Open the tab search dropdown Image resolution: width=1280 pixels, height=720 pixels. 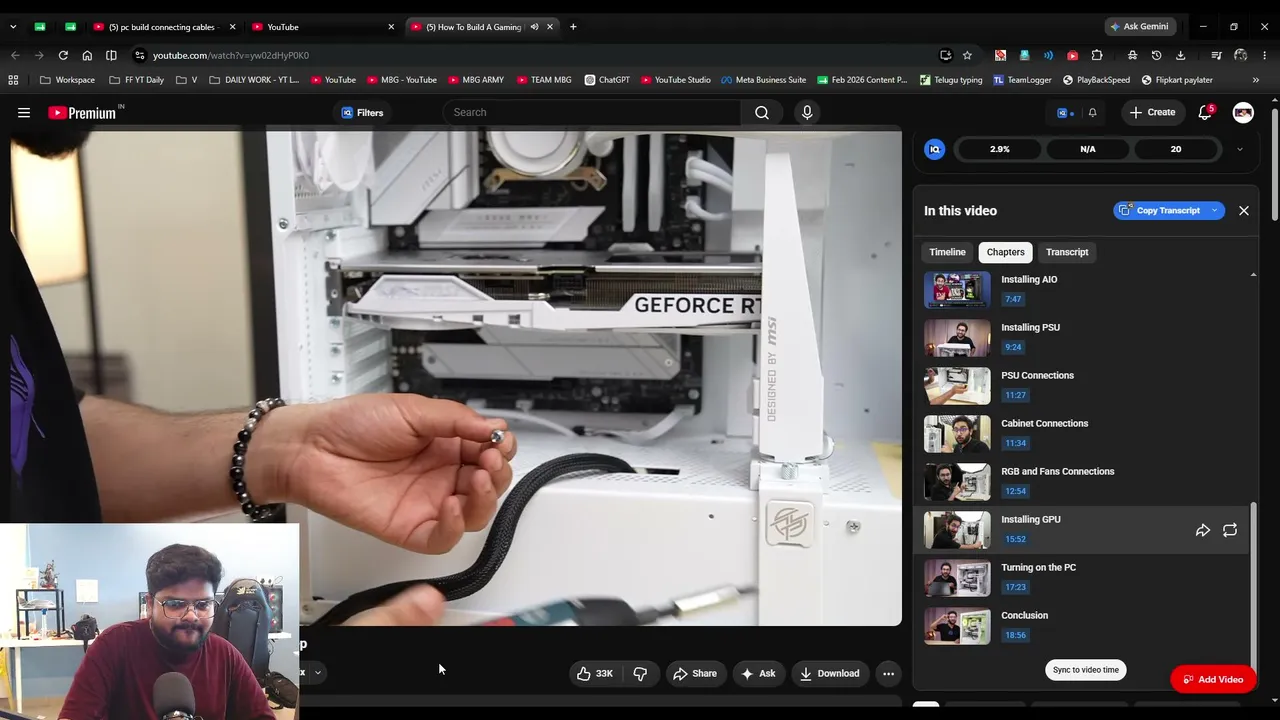pyautogui.click(x=13, y=27)
